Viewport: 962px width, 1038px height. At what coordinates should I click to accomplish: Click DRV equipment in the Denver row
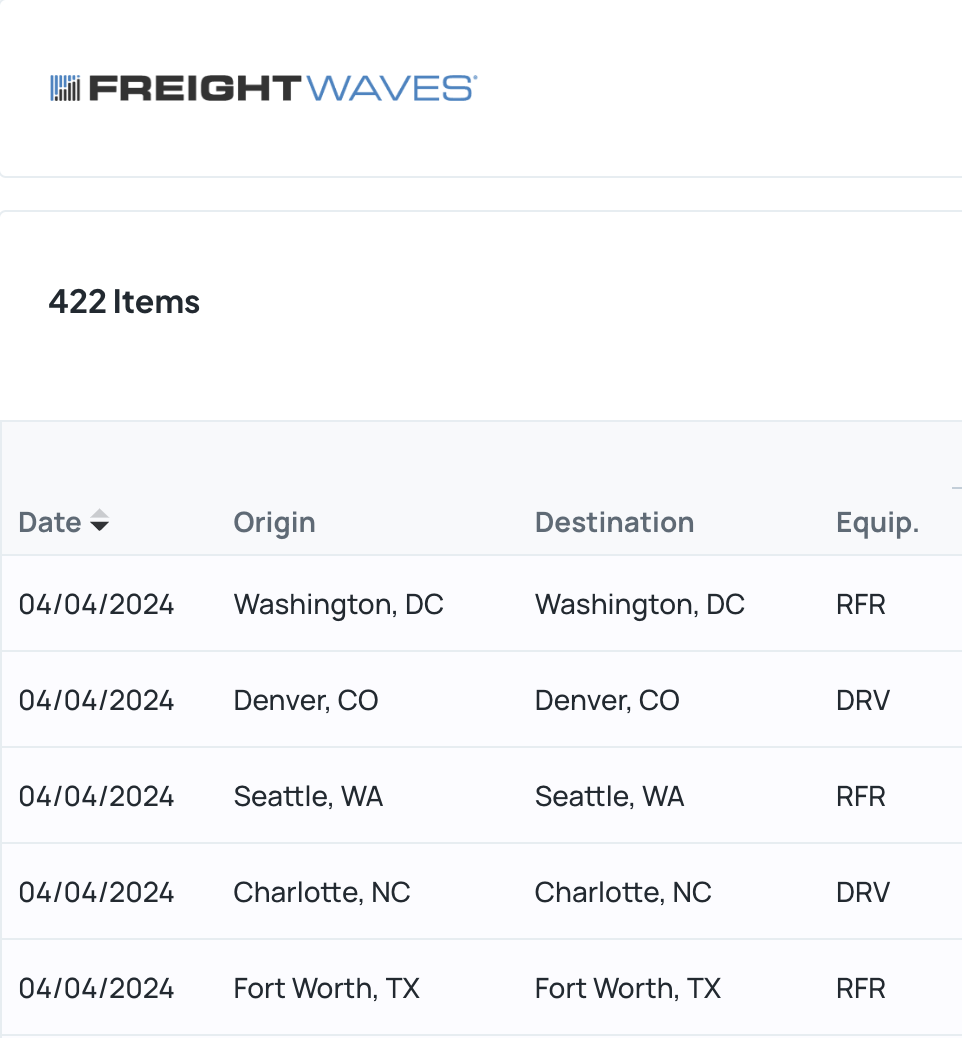point(863,700)
